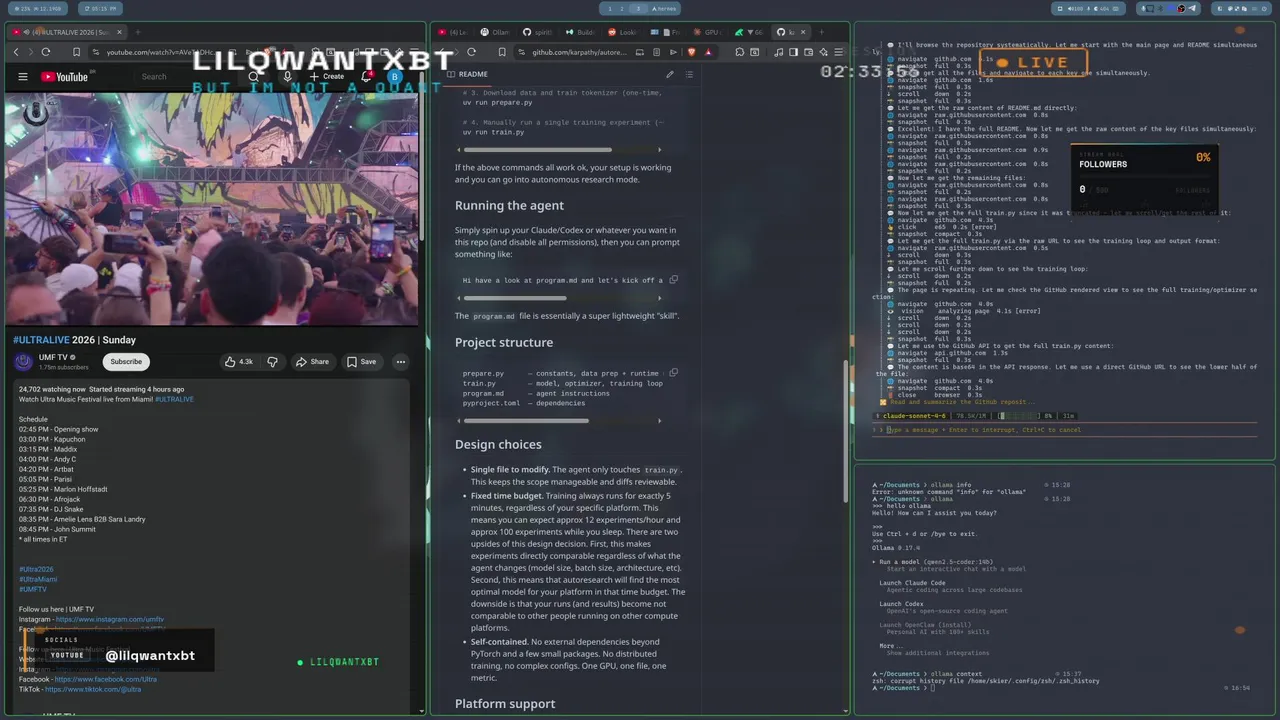Image resolution: width=1280 pixels, height=720 pixels.
Task: Bookmark the YouTube page via bookmark icon
Action: 76,52
